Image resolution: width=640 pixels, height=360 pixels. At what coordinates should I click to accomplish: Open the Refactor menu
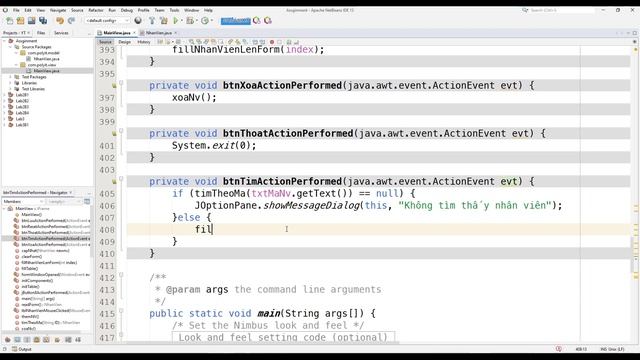[96, 10]
